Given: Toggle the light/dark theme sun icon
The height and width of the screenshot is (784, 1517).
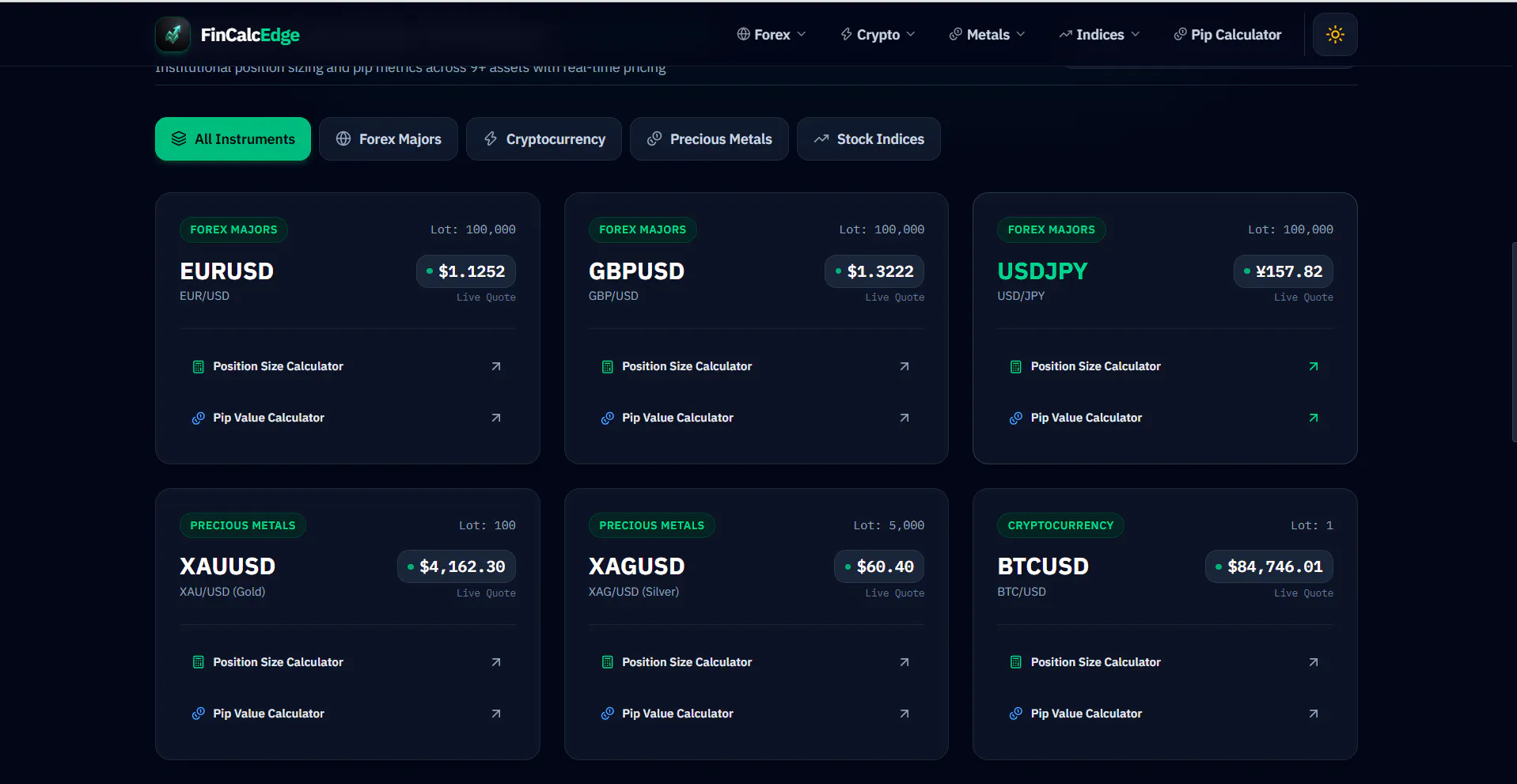Looking at the screenshot, I should [1335, 35].
